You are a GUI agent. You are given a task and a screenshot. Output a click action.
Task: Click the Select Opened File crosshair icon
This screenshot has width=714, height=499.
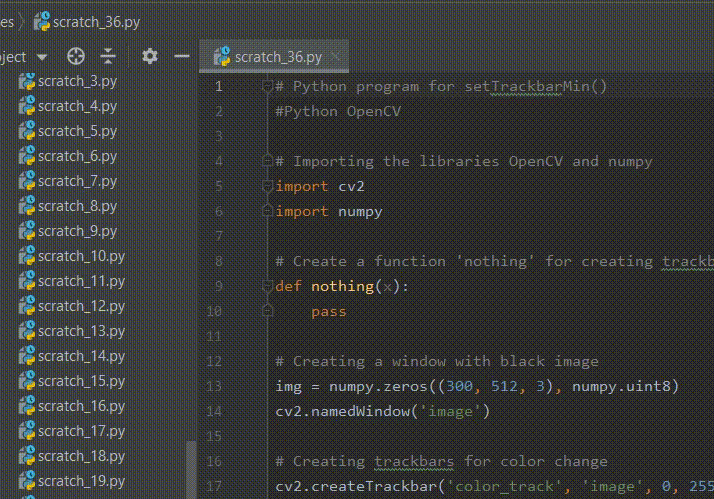coord(76,56)
